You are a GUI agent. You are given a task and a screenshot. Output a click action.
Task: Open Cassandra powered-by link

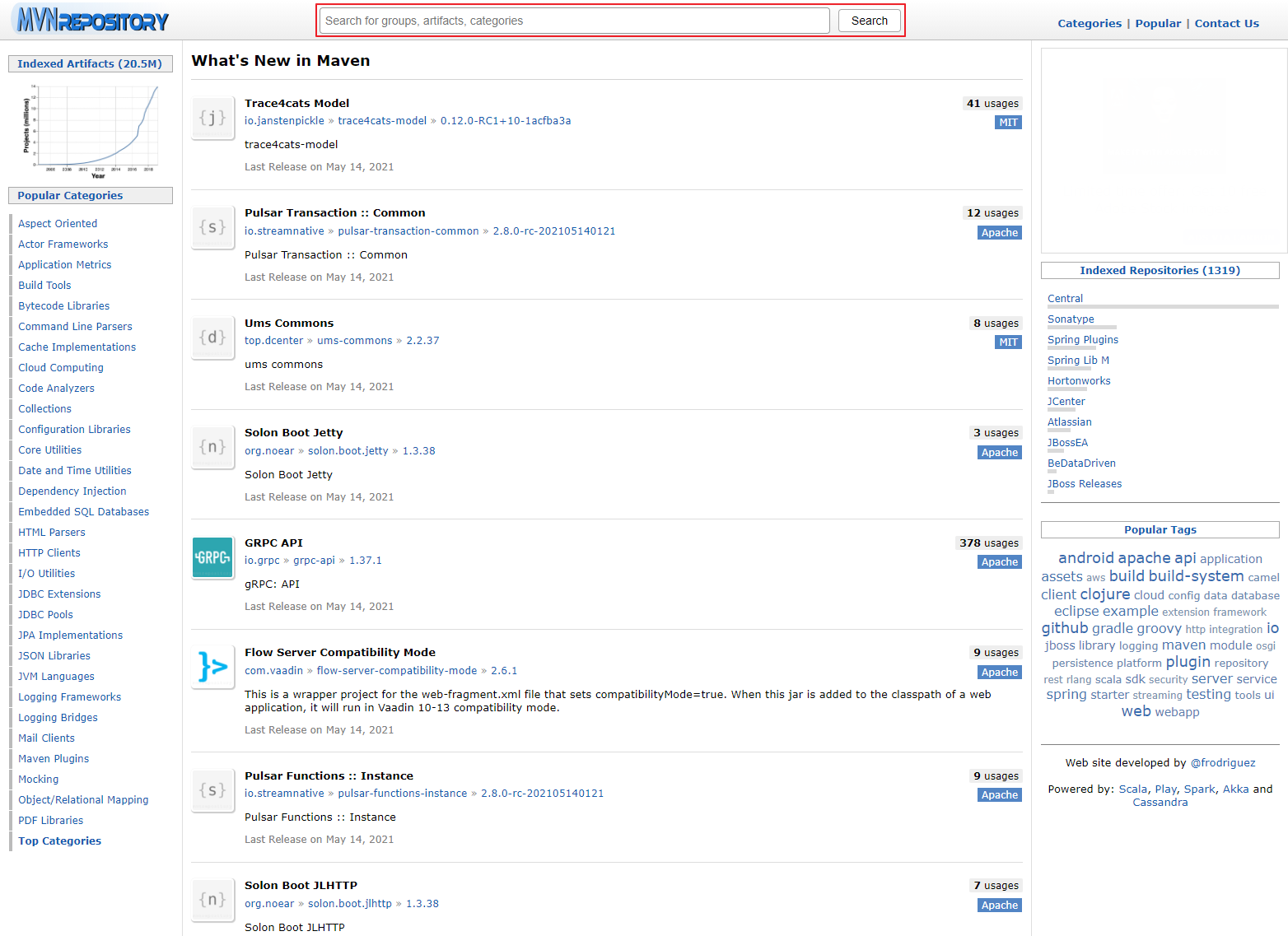pos(1160,802)
